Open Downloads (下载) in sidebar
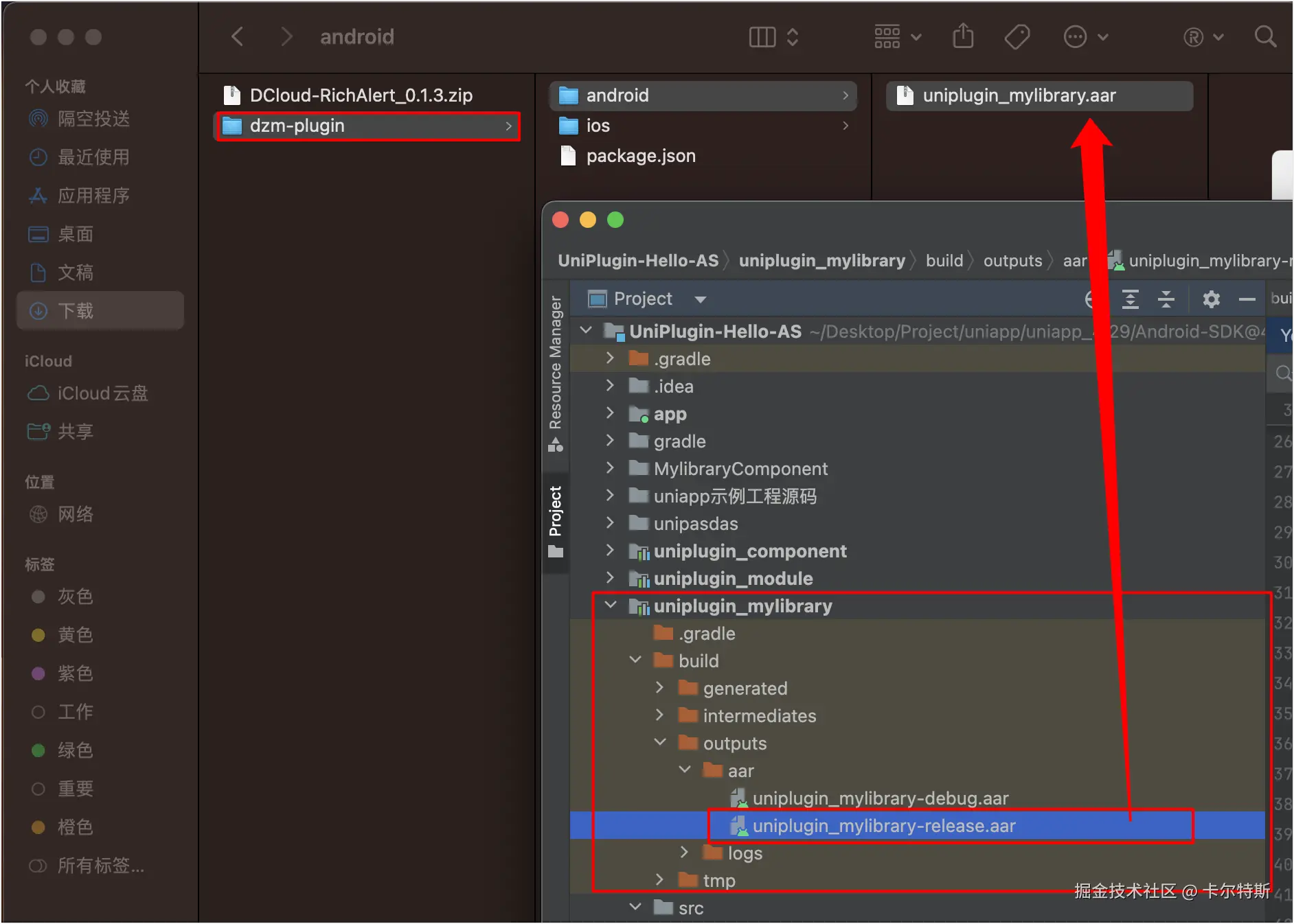The image size is (1294, 924). (100, 311)
